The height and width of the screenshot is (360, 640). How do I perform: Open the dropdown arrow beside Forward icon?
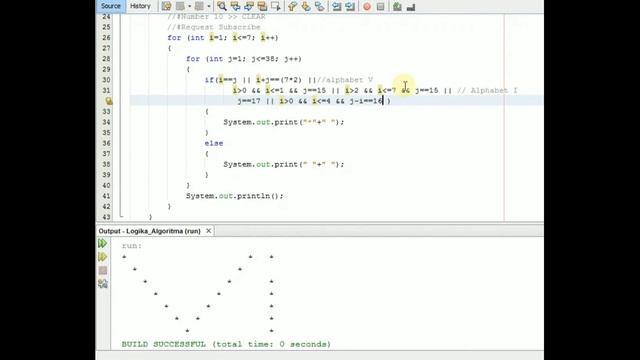tap(209, 6)
